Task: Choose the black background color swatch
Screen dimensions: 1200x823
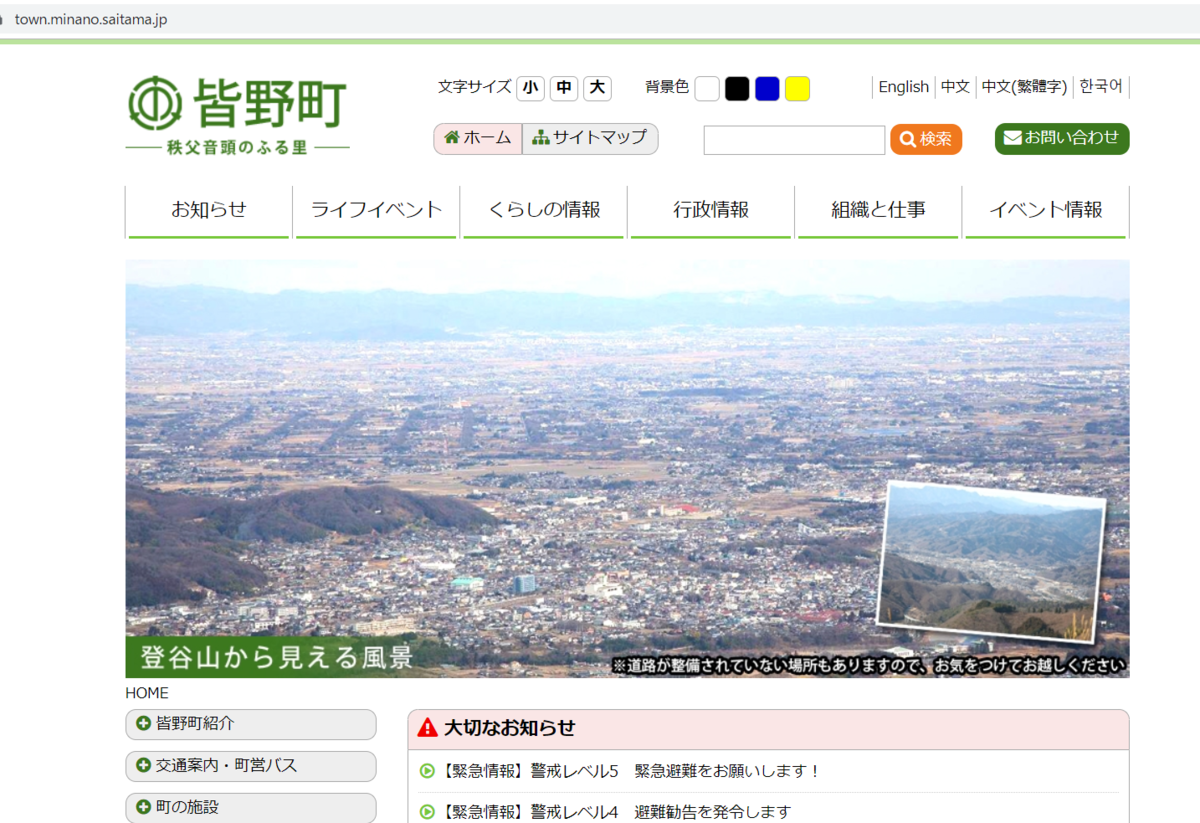Action: pos(737,89)
